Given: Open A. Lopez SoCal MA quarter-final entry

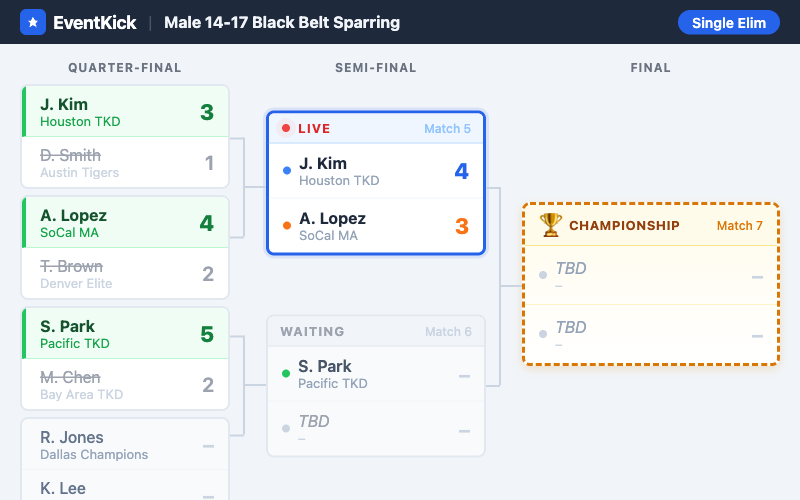Looking at the screenshot, I should pyautogui.click(x=125, y=223).
